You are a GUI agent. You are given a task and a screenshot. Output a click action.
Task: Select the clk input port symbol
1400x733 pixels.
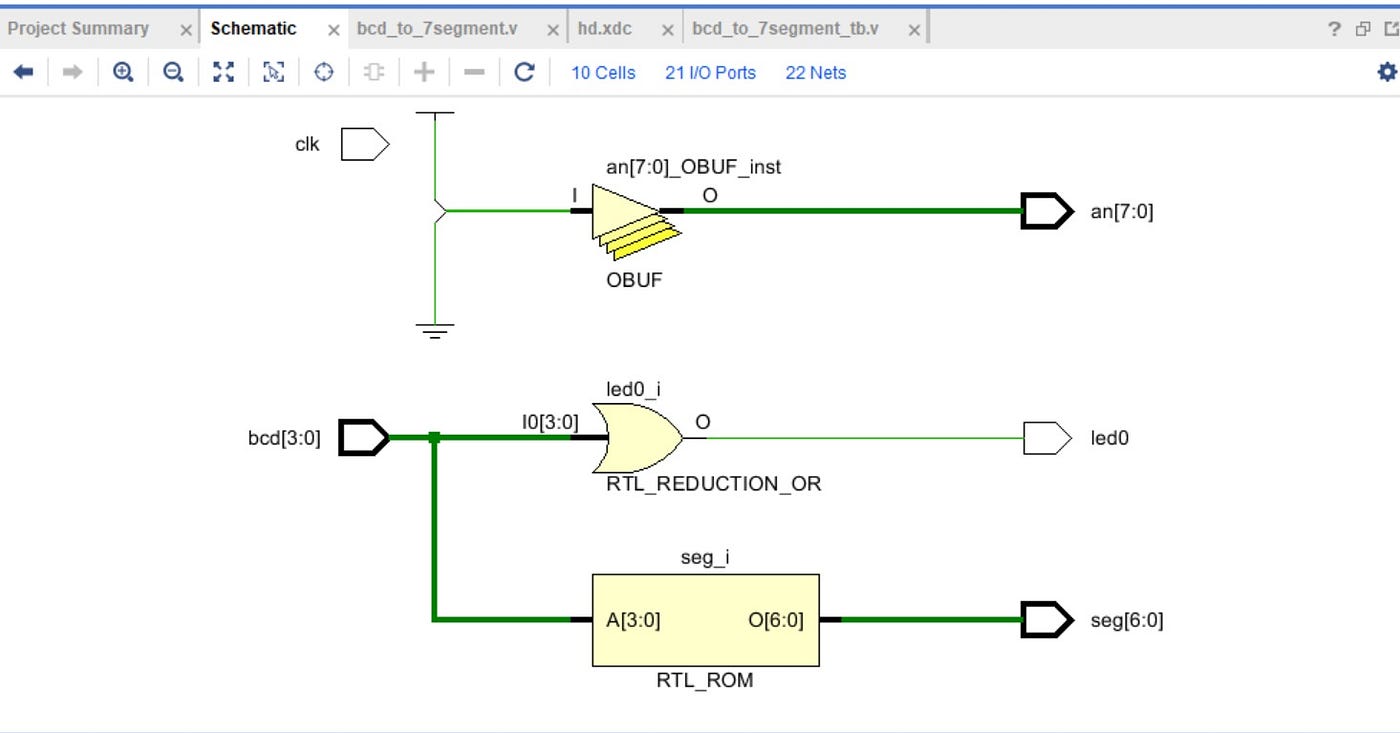364,144
